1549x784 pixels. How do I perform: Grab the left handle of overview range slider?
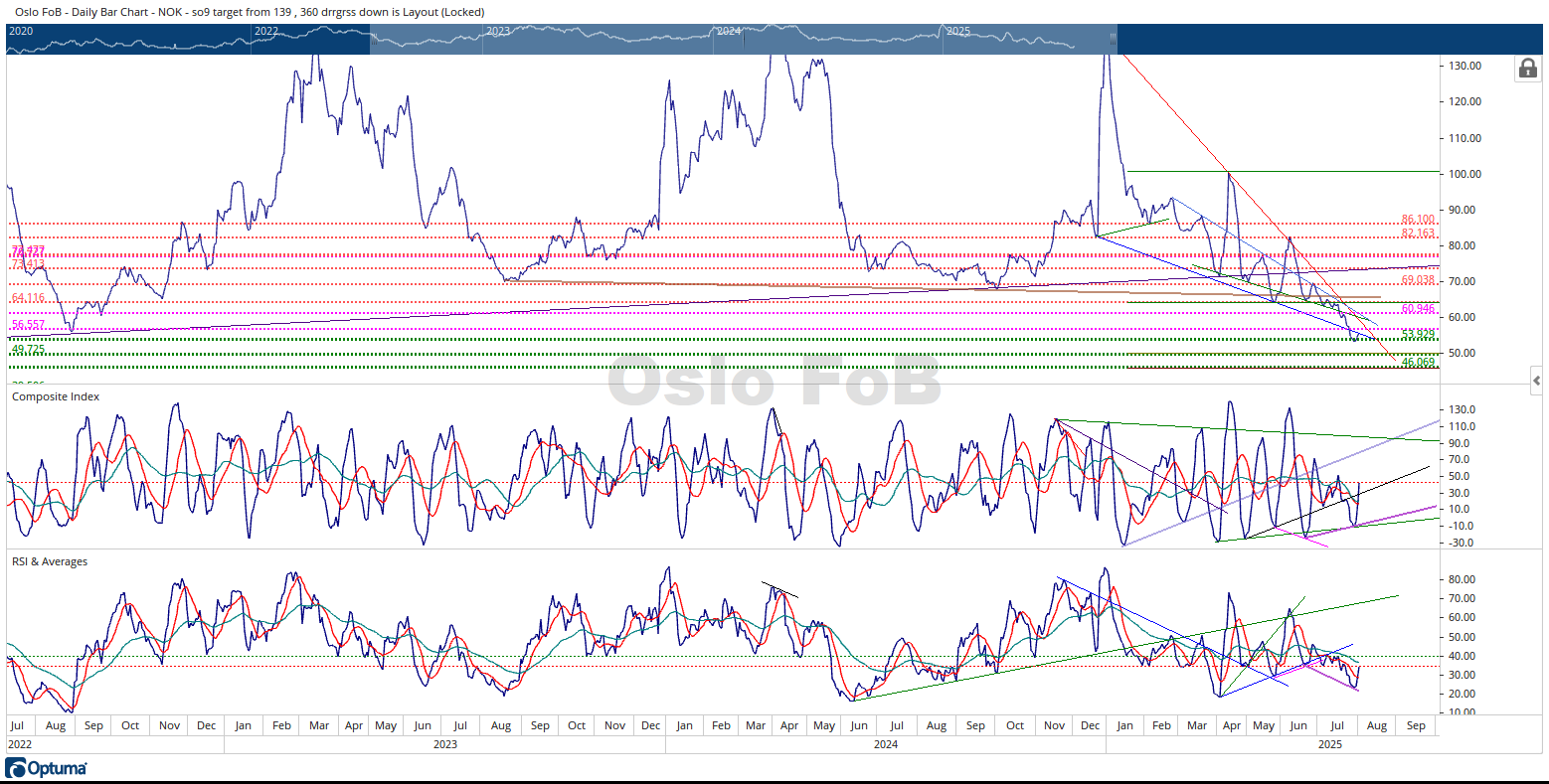371,39
